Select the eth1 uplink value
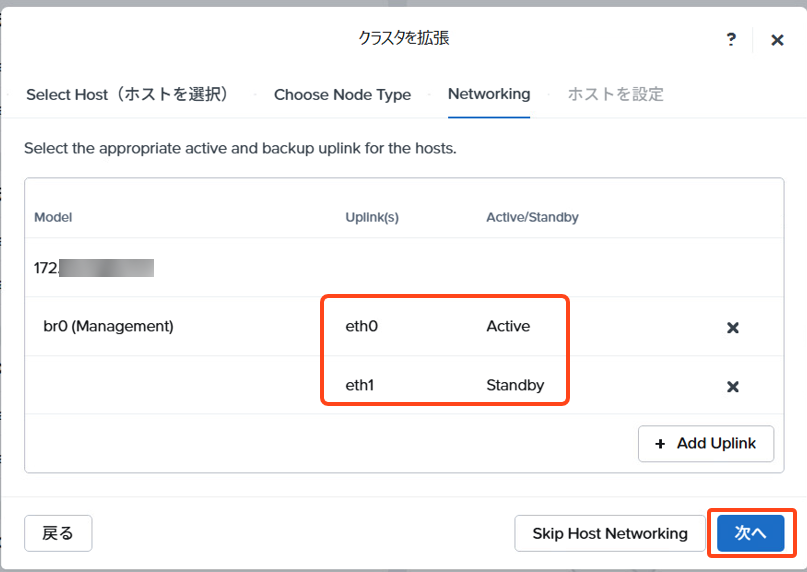The image size is (807, 572). tap(359, 385)
